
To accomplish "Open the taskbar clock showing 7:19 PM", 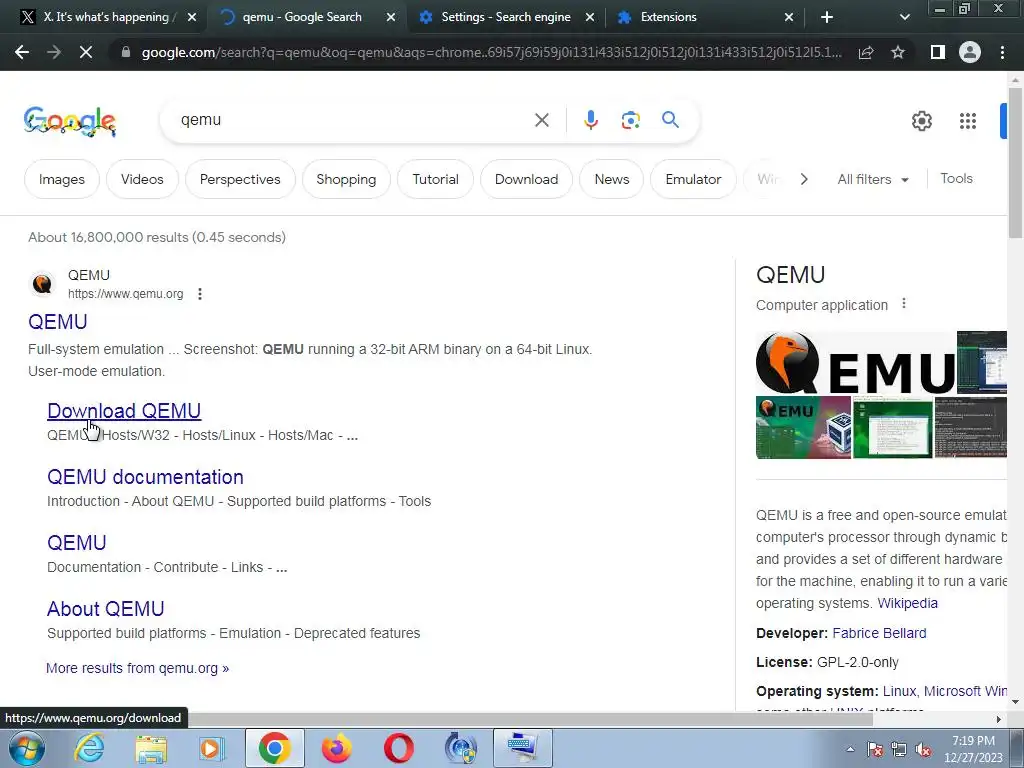I will coord(973,749).
